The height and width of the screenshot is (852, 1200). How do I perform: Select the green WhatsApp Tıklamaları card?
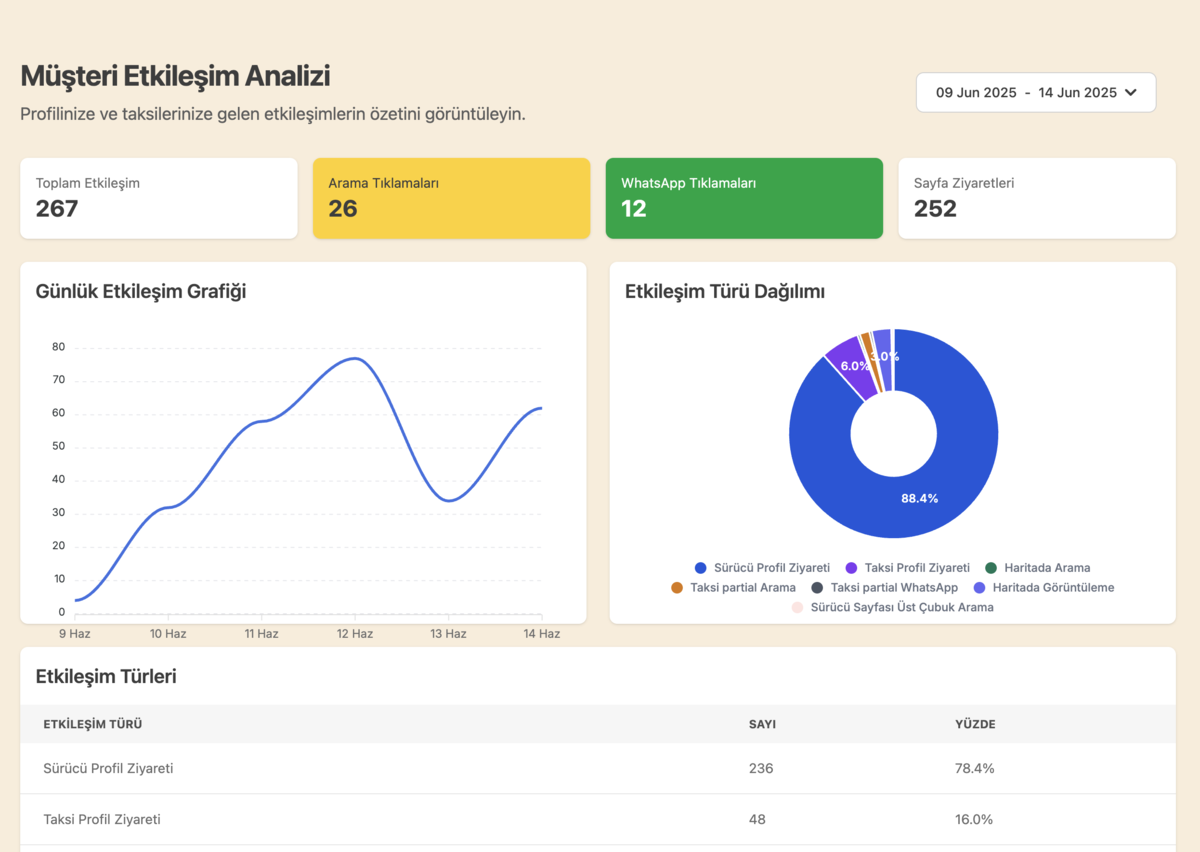[x=744, y=198]
